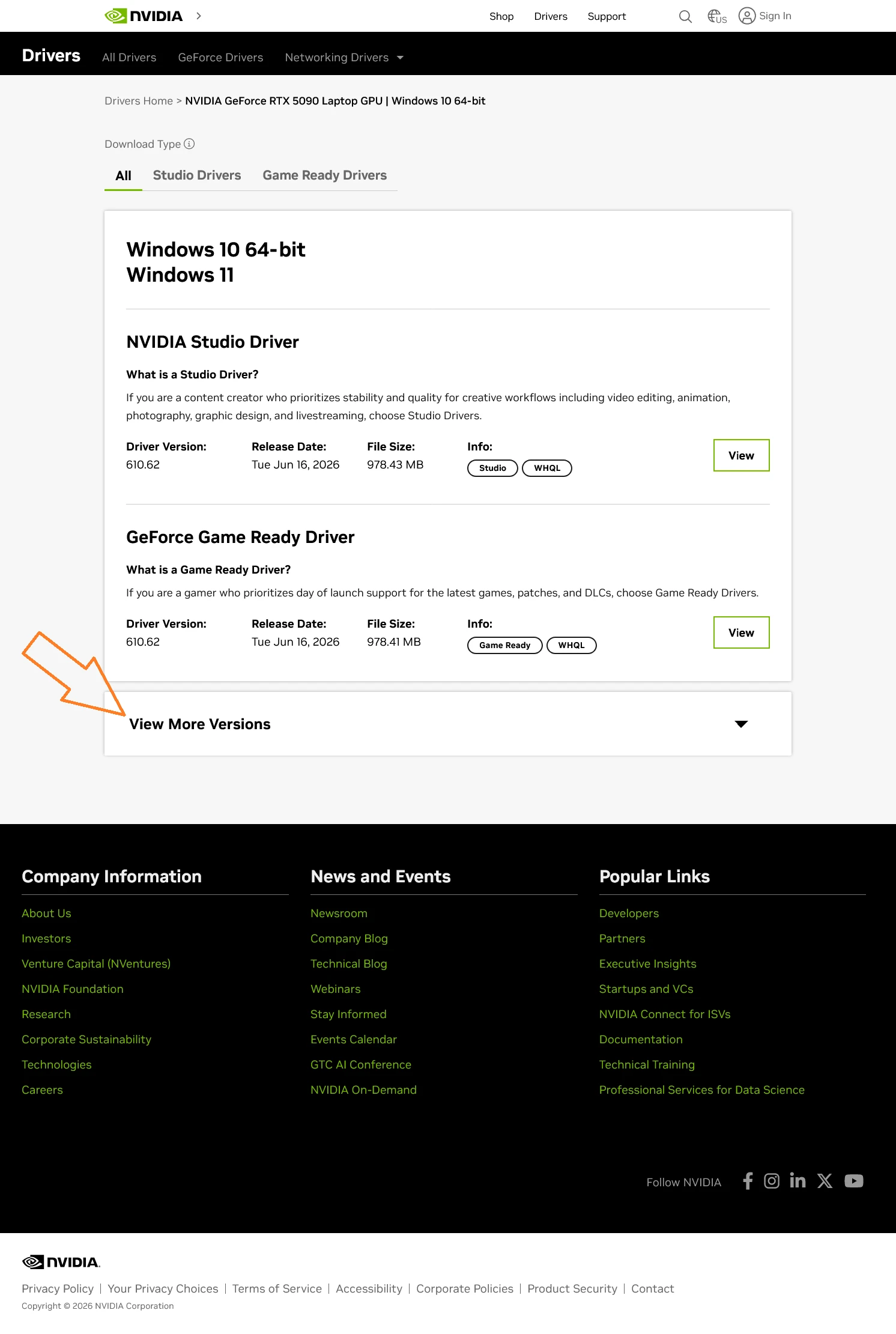Open NVIDIA's YouTube icon
The height and width of the screenshot is (1334, 896).
853,1181
